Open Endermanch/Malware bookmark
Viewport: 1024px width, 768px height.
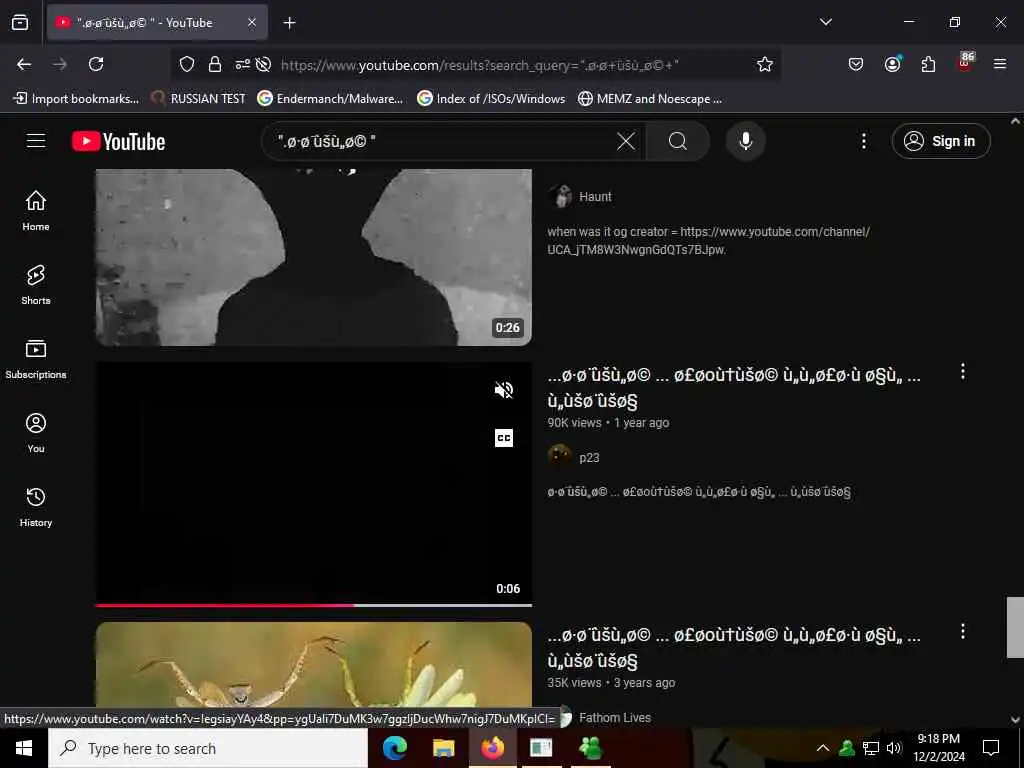pyautogui.click(x=330, y=99)
